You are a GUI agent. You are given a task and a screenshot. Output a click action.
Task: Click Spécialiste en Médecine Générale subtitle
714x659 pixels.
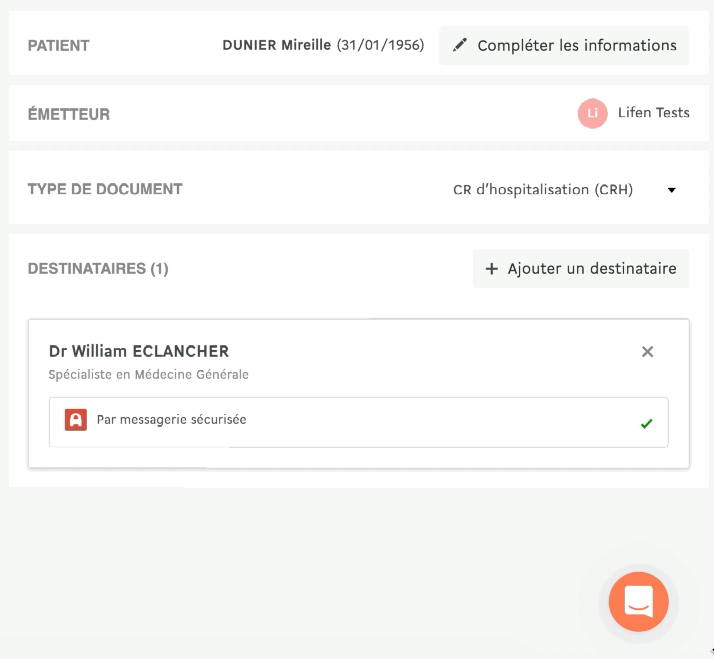(x=148, y=374)
